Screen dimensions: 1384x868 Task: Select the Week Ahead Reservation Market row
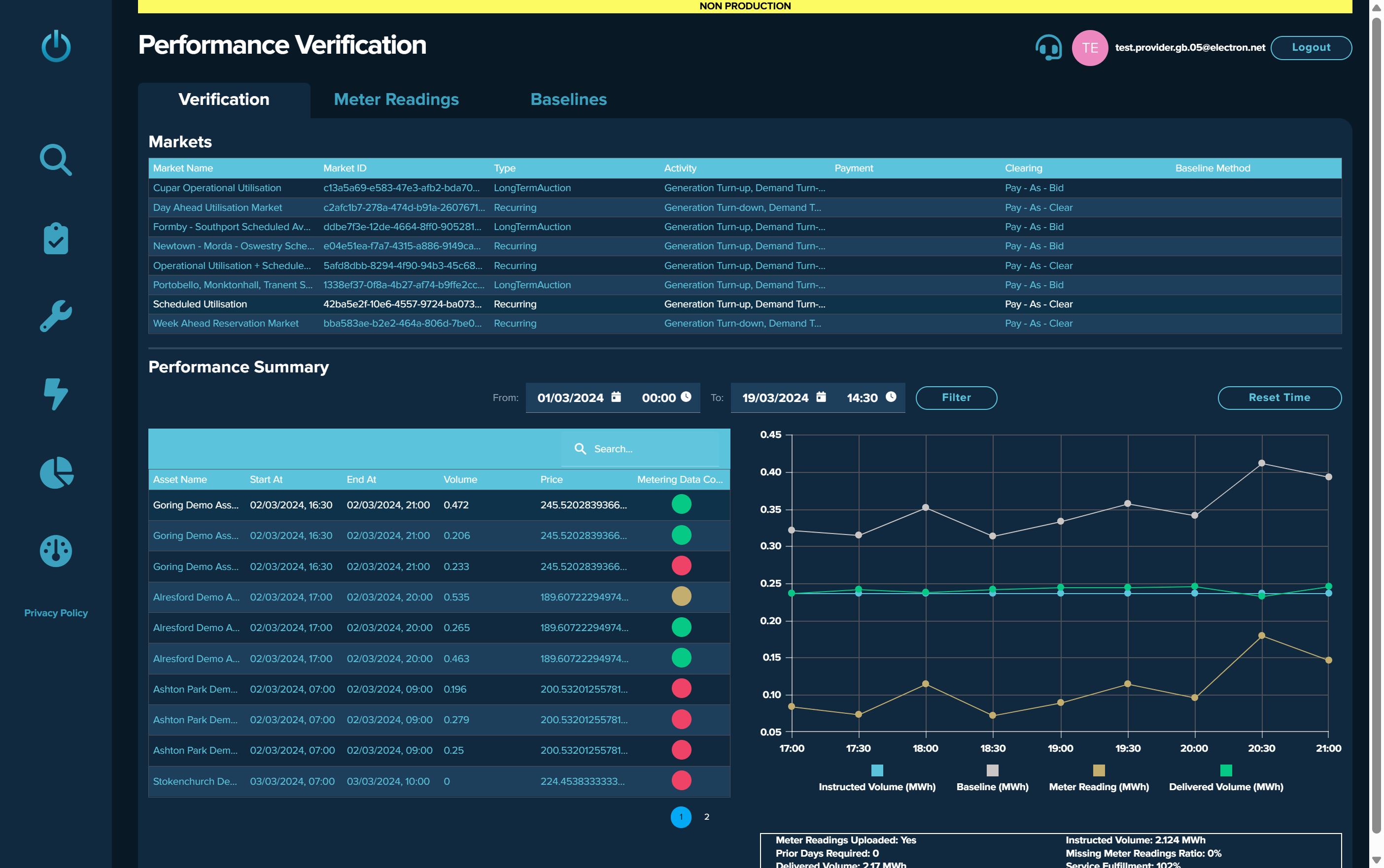pos(745,323)
